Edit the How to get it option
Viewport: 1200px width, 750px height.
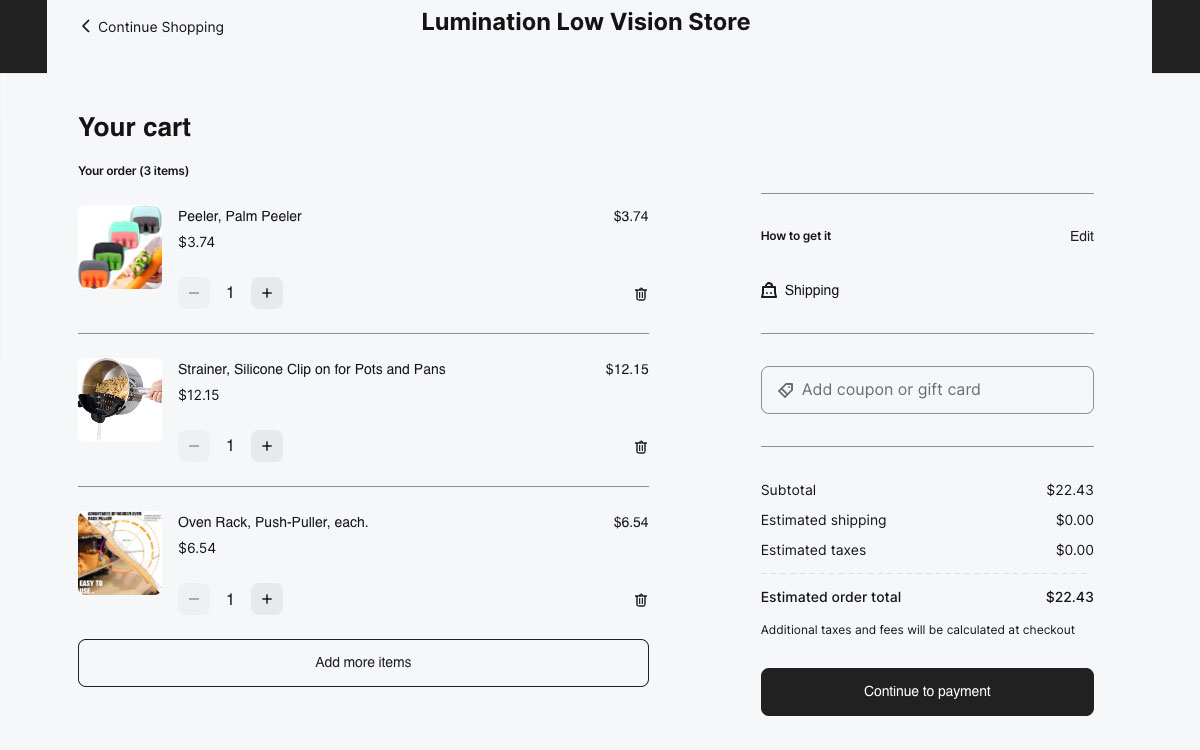pos(1082,236)
